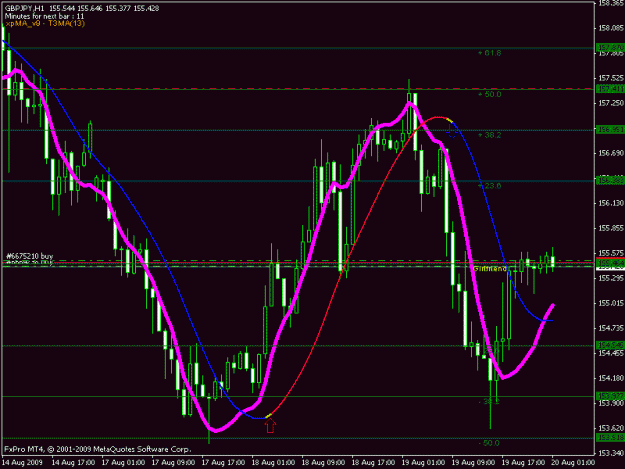Click the green 154.545 price tag
The width and height of the screenshot is (625, 469).
[610, 345]
